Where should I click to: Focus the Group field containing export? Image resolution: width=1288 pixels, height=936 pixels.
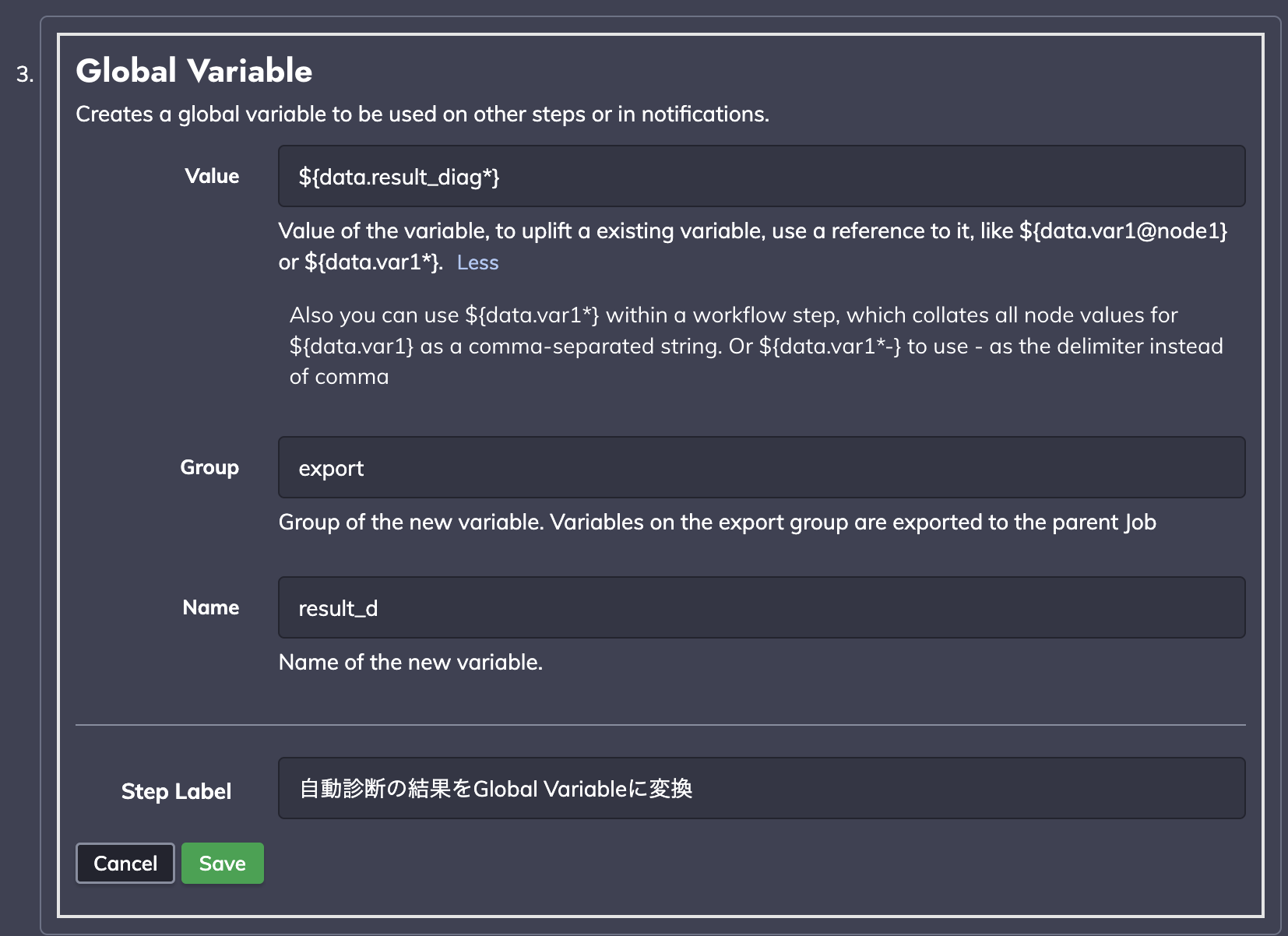pos(762,467)
